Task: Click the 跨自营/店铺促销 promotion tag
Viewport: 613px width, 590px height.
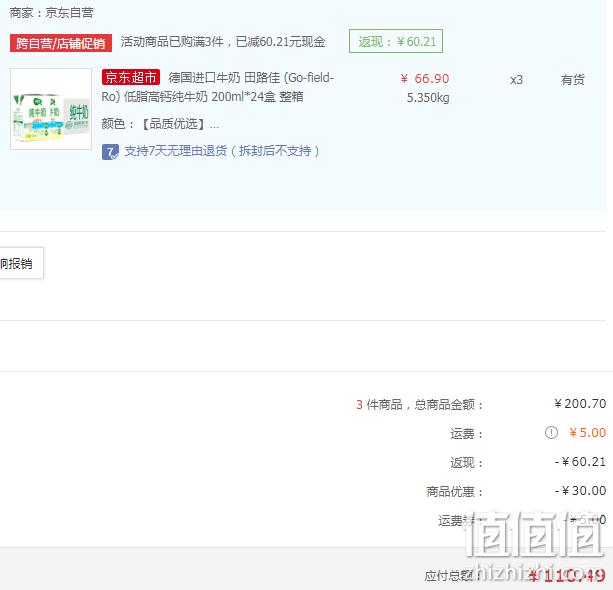Action: click(x=61, y=43)
